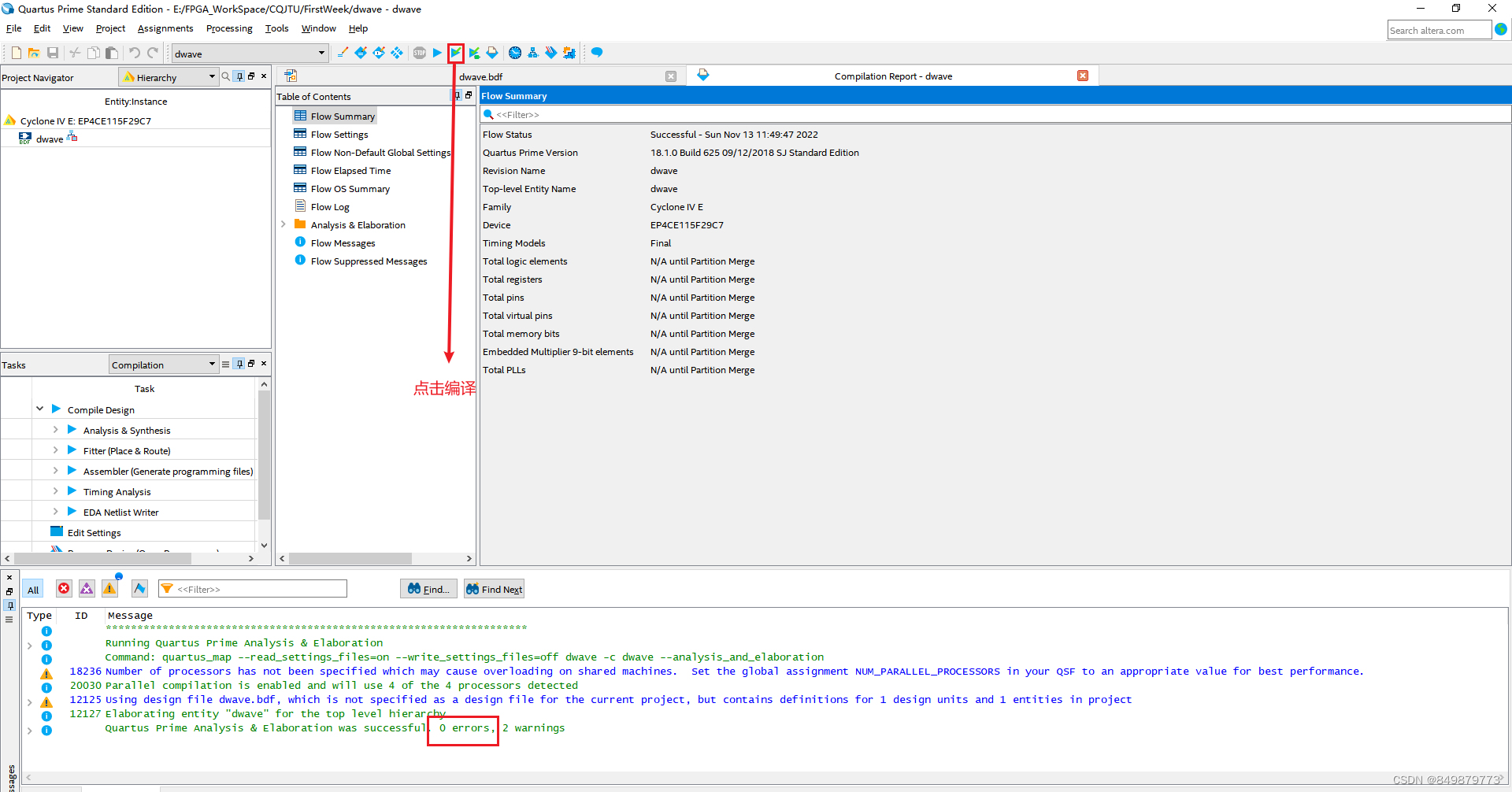Screen dimensions: 1512x792
Task: Open Edit Settings task
Action: [94, 533]
